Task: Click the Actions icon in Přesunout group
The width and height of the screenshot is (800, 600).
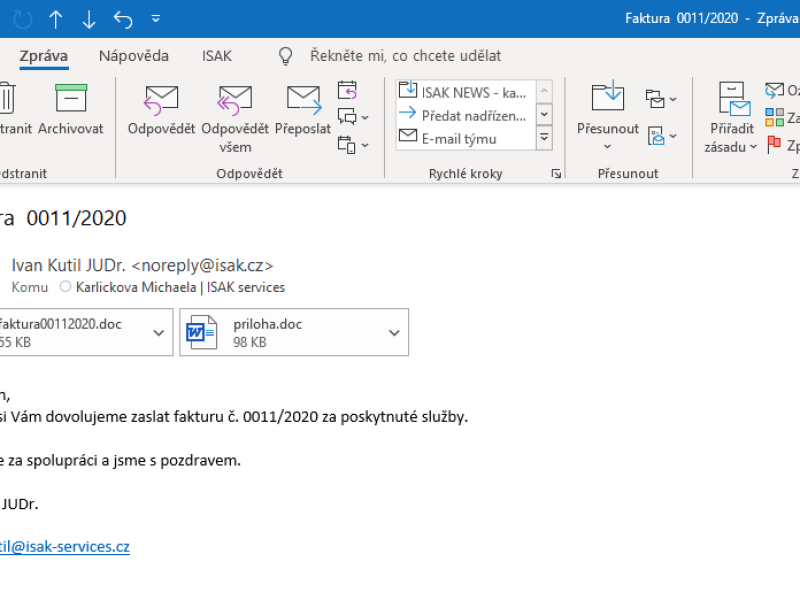Action: 656,136
